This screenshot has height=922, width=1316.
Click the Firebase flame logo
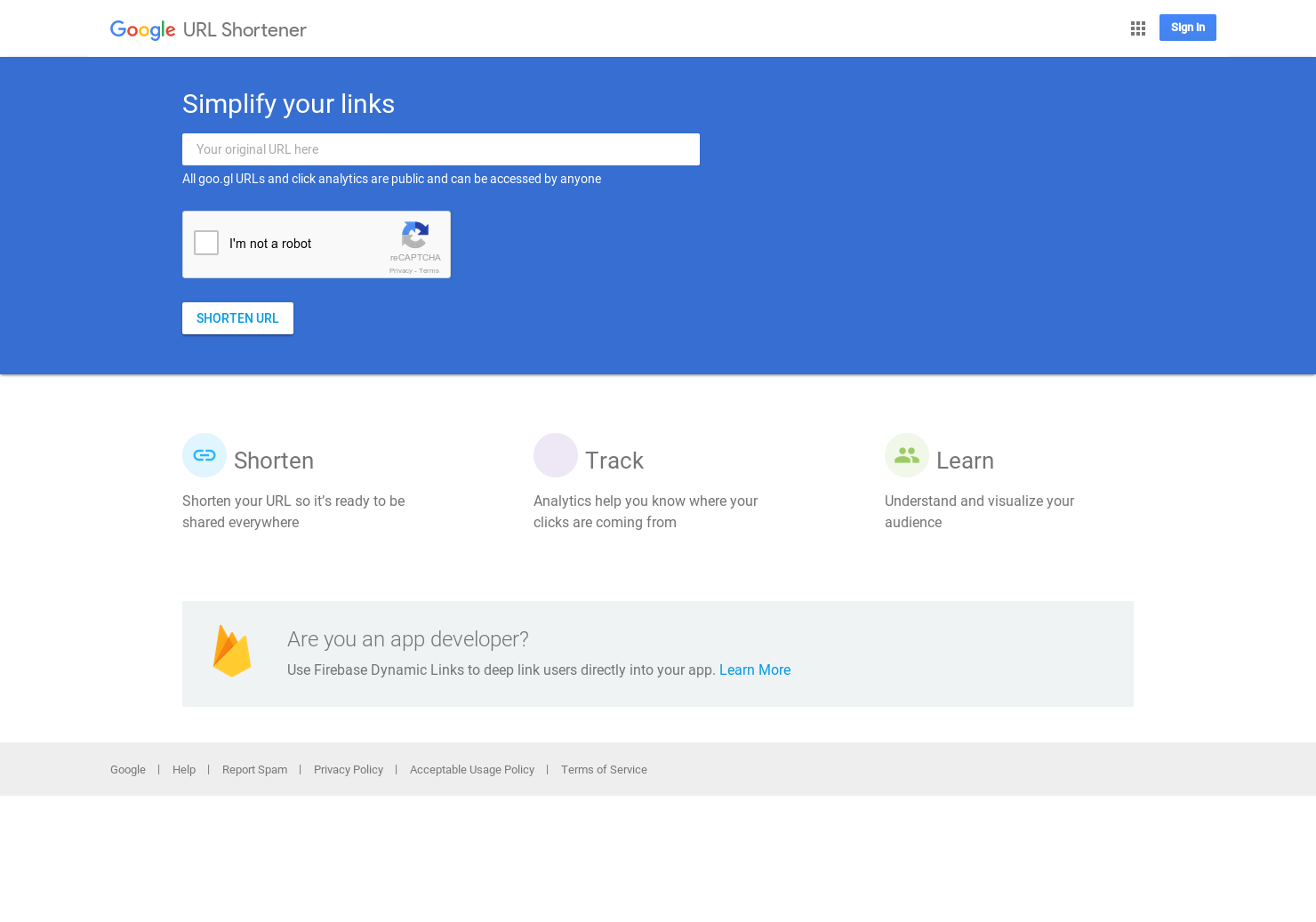coord(232,651)
